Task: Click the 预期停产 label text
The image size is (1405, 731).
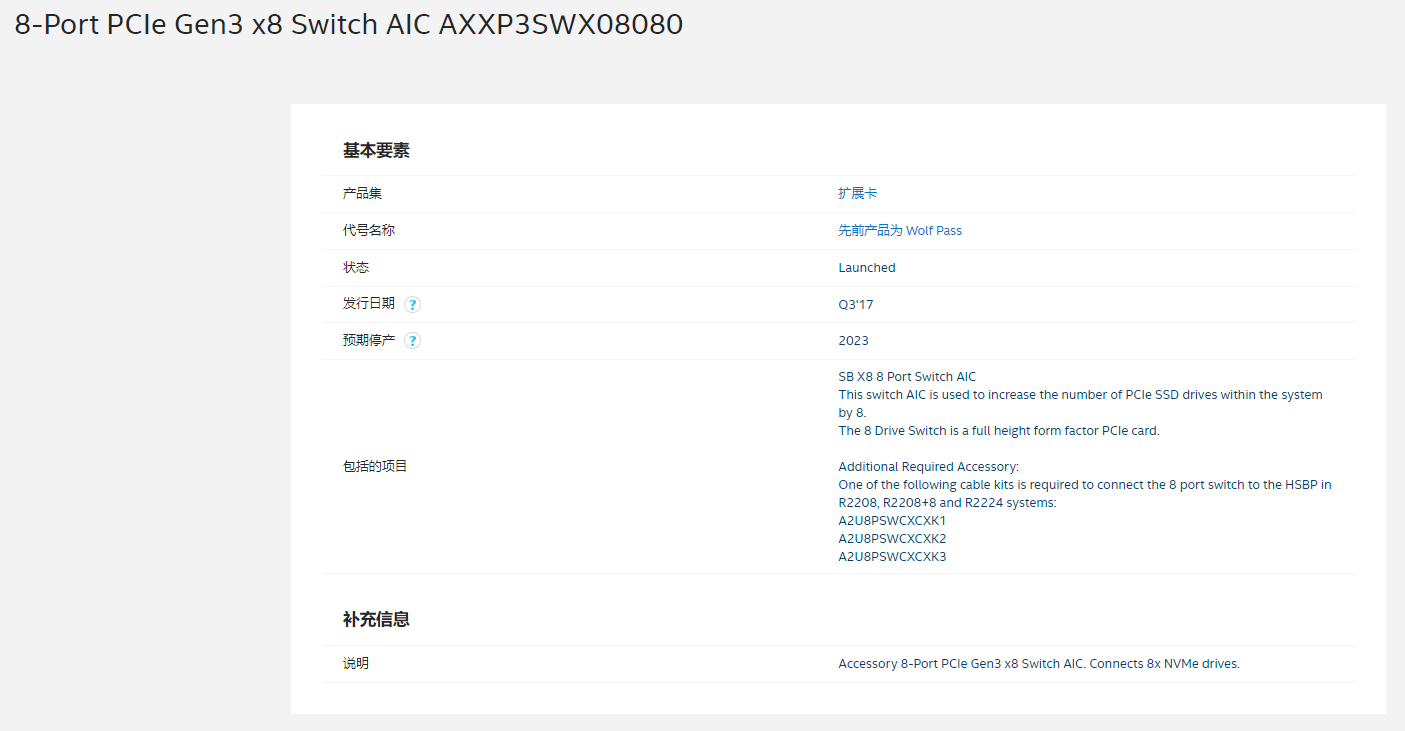Action: [369, 340]
